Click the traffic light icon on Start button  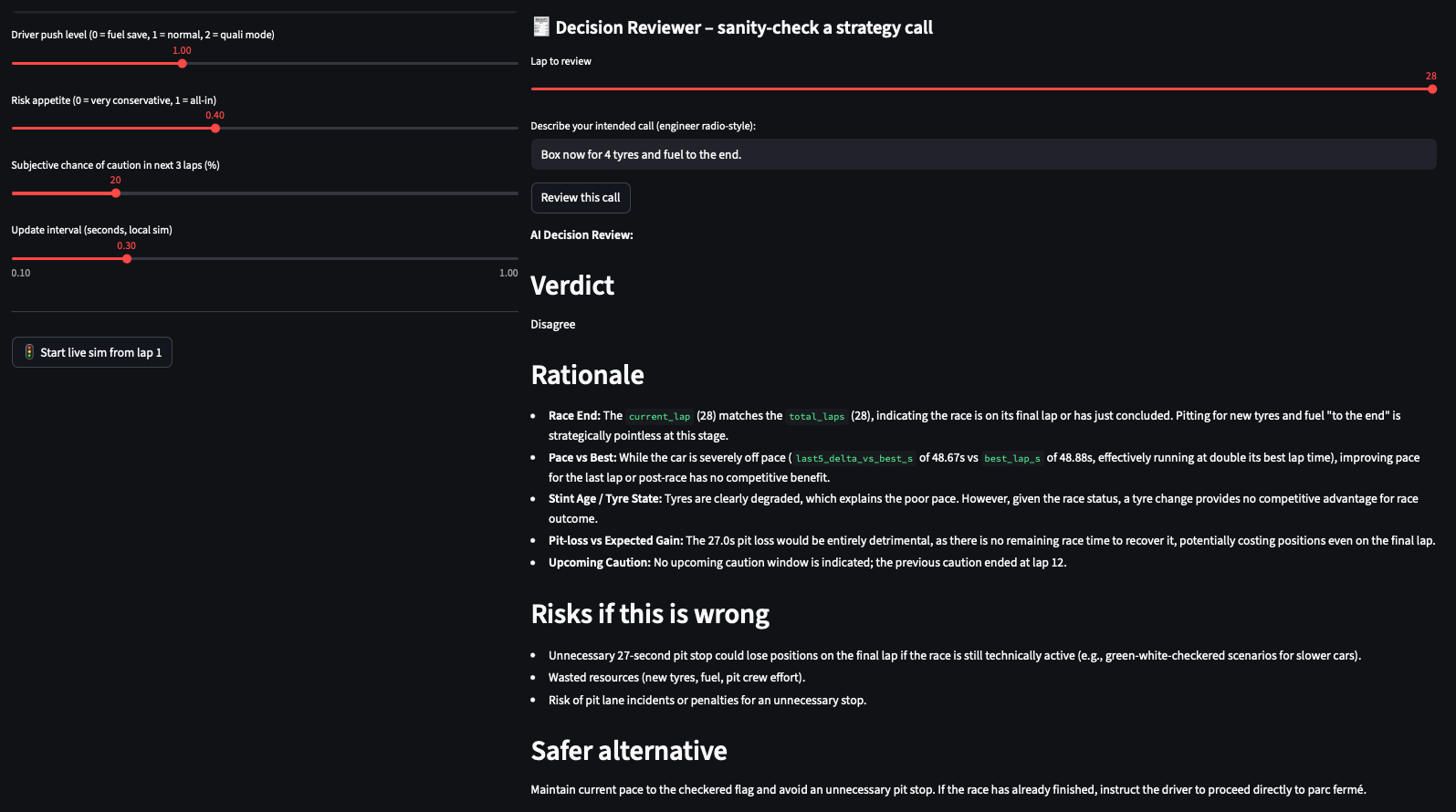point(29,352)
